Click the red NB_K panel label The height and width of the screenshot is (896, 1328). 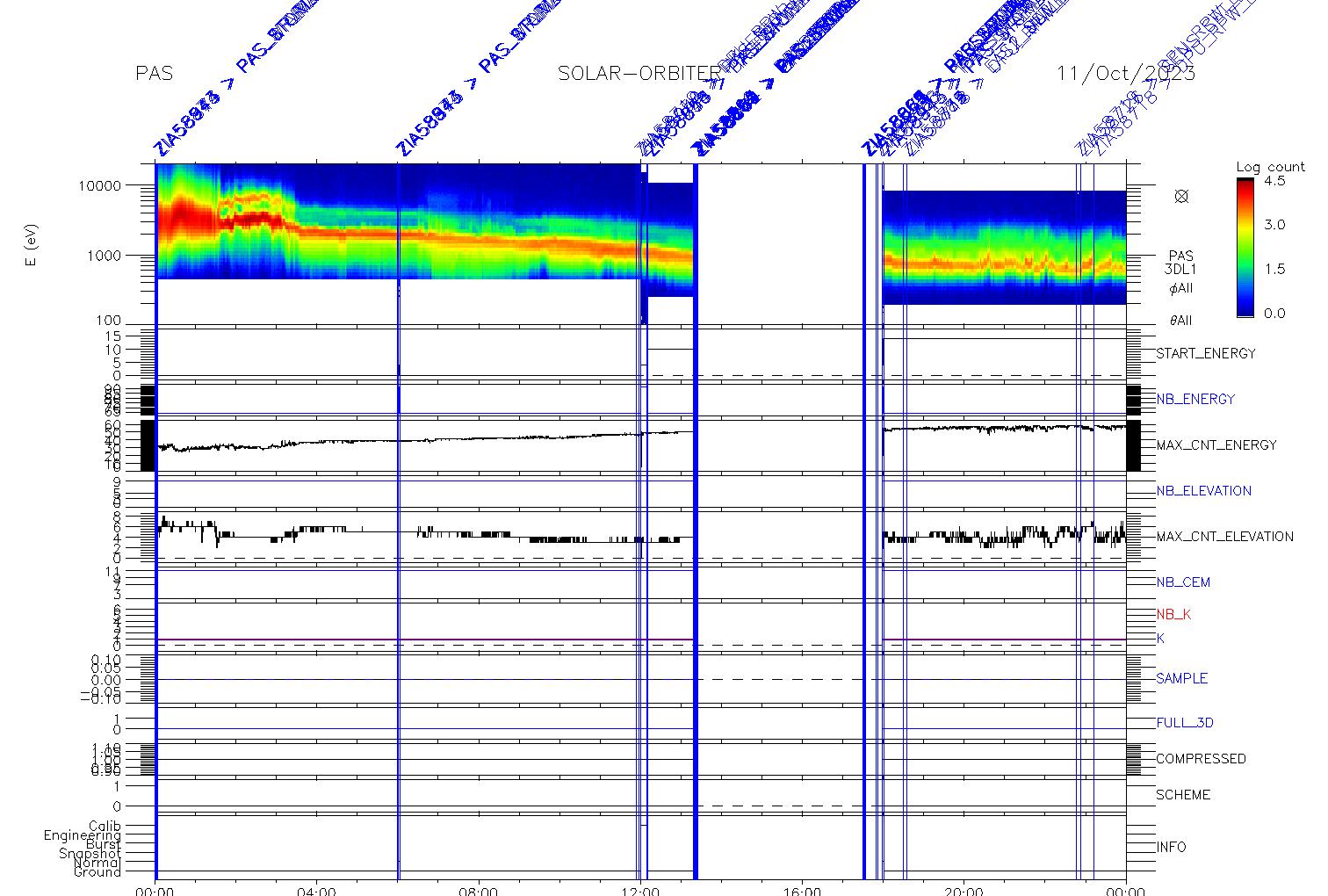(x=1173, y=615)
